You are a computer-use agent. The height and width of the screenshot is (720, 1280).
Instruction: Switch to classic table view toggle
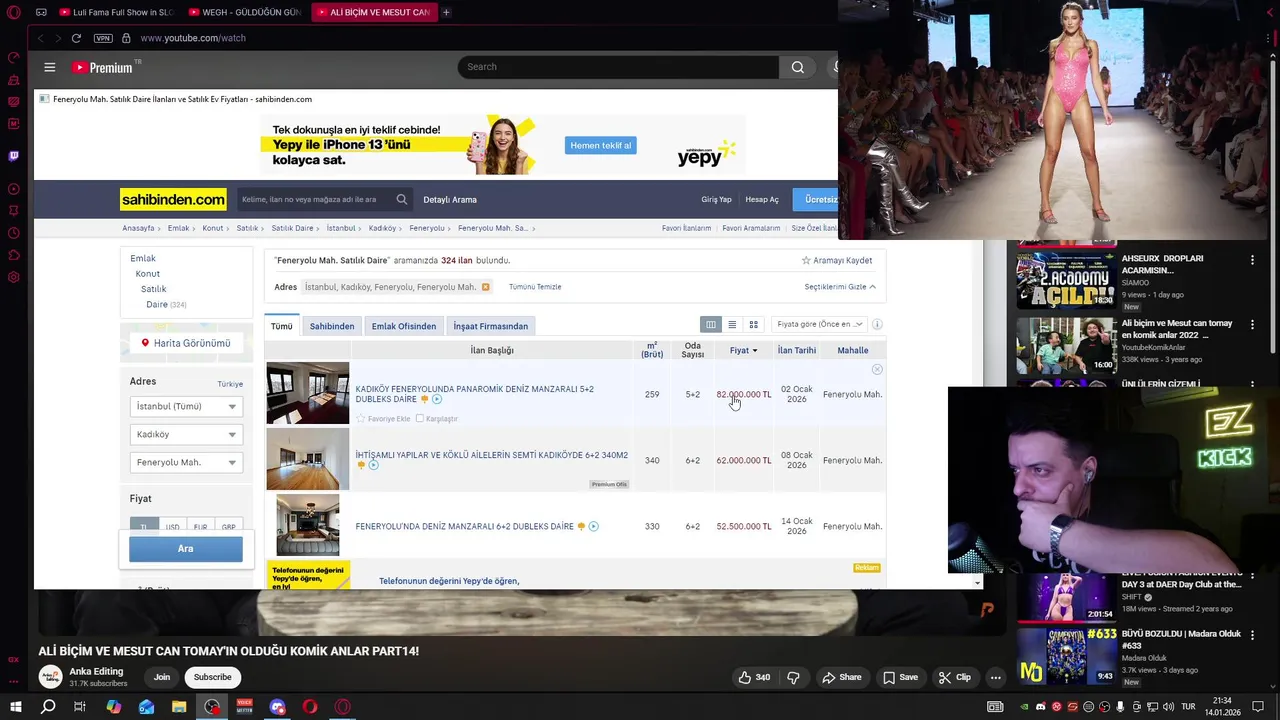(711, 324)
